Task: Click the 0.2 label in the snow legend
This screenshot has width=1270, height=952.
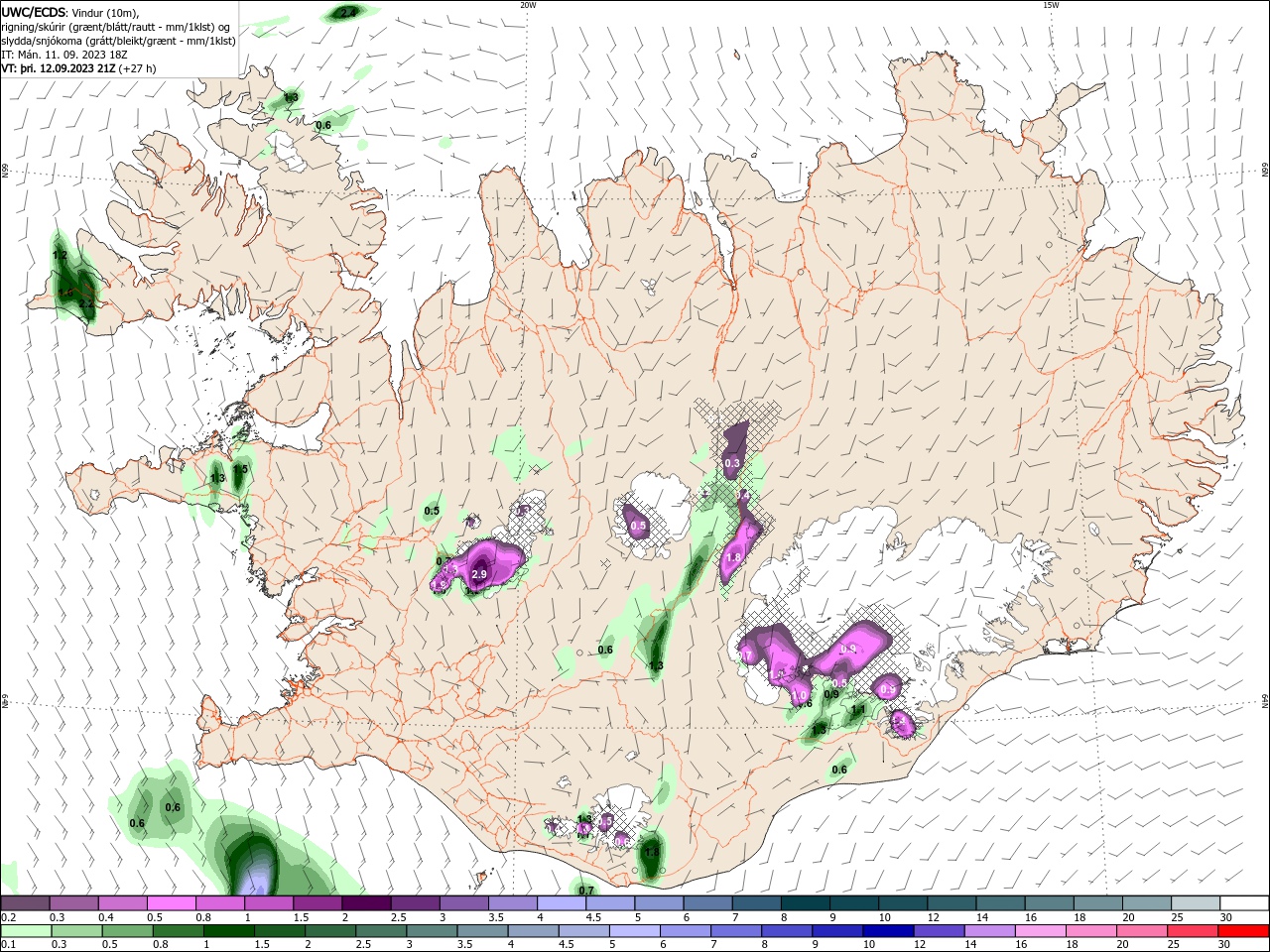Action: tap(9, 917)
